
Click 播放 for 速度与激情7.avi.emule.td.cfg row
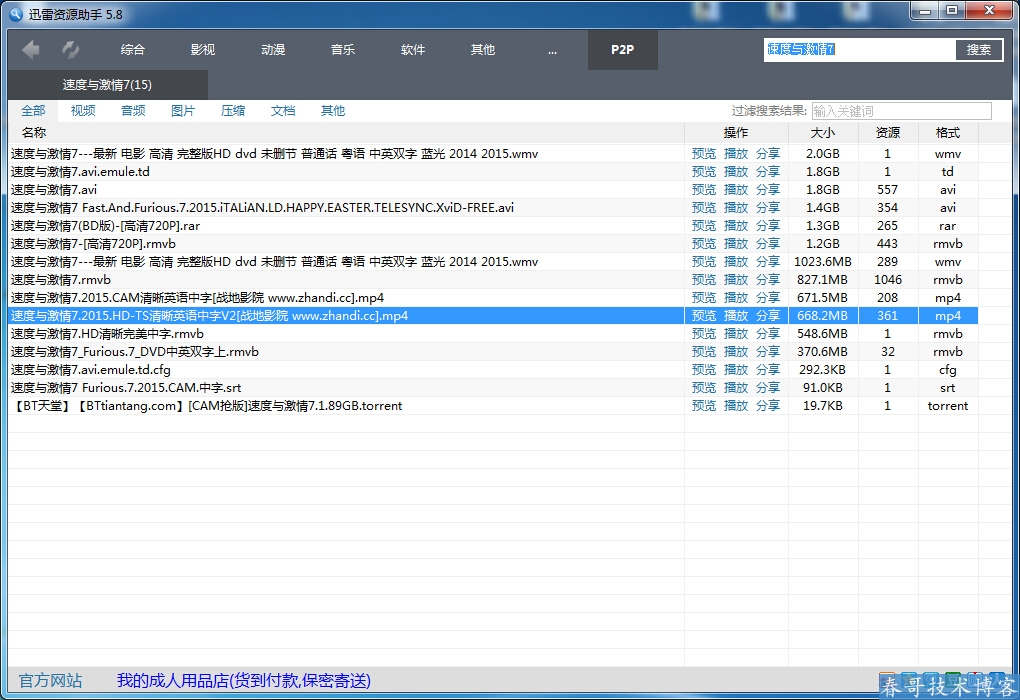[736, 370]
